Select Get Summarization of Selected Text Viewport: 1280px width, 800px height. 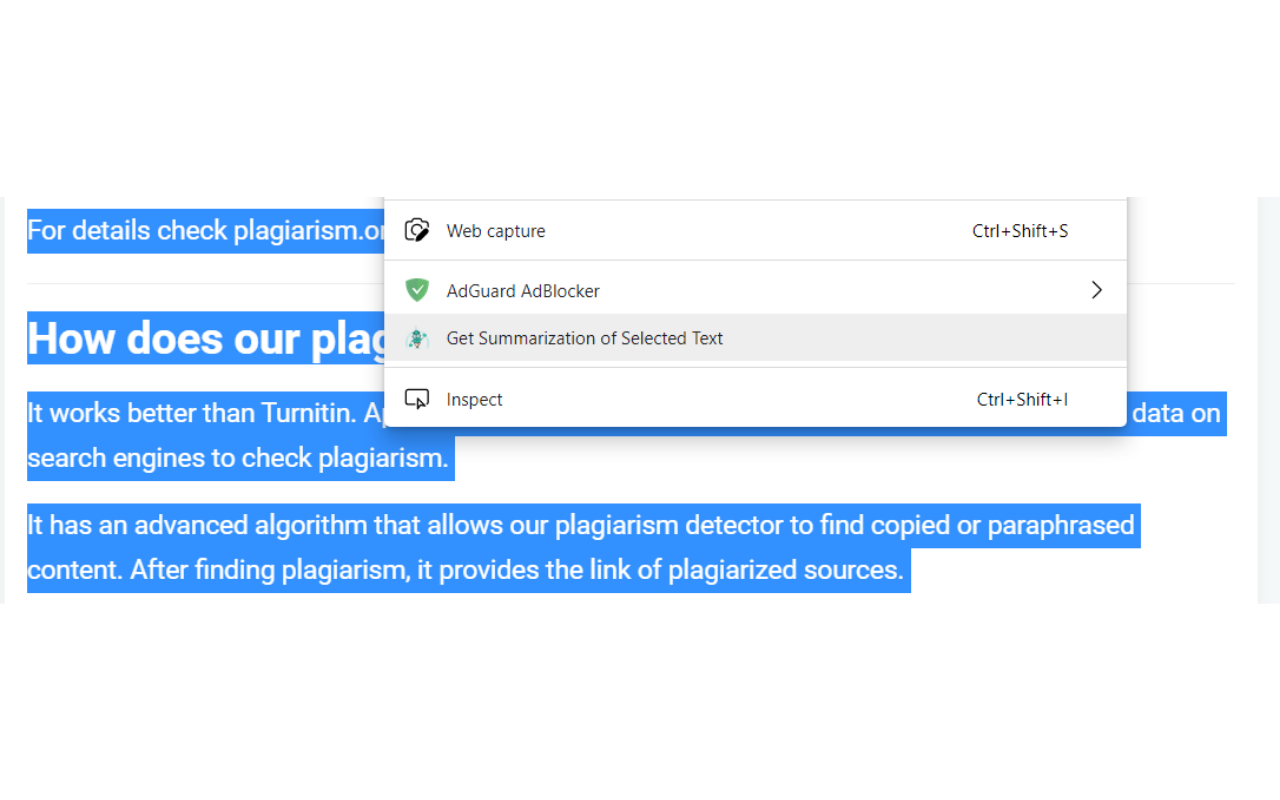point(755,338)
